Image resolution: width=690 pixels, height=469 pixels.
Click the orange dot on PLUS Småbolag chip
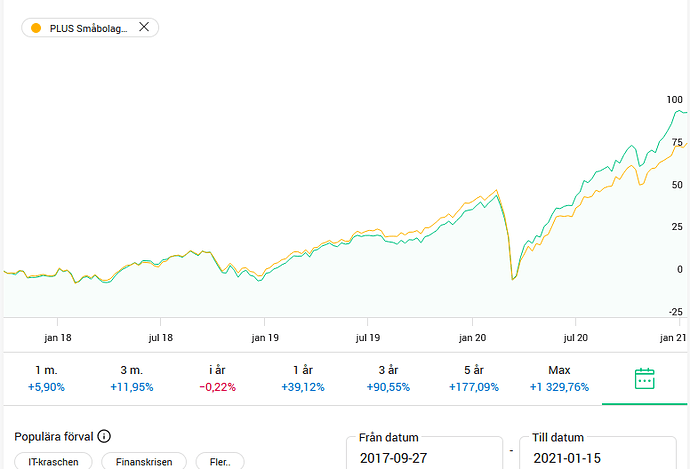[36, 28]
